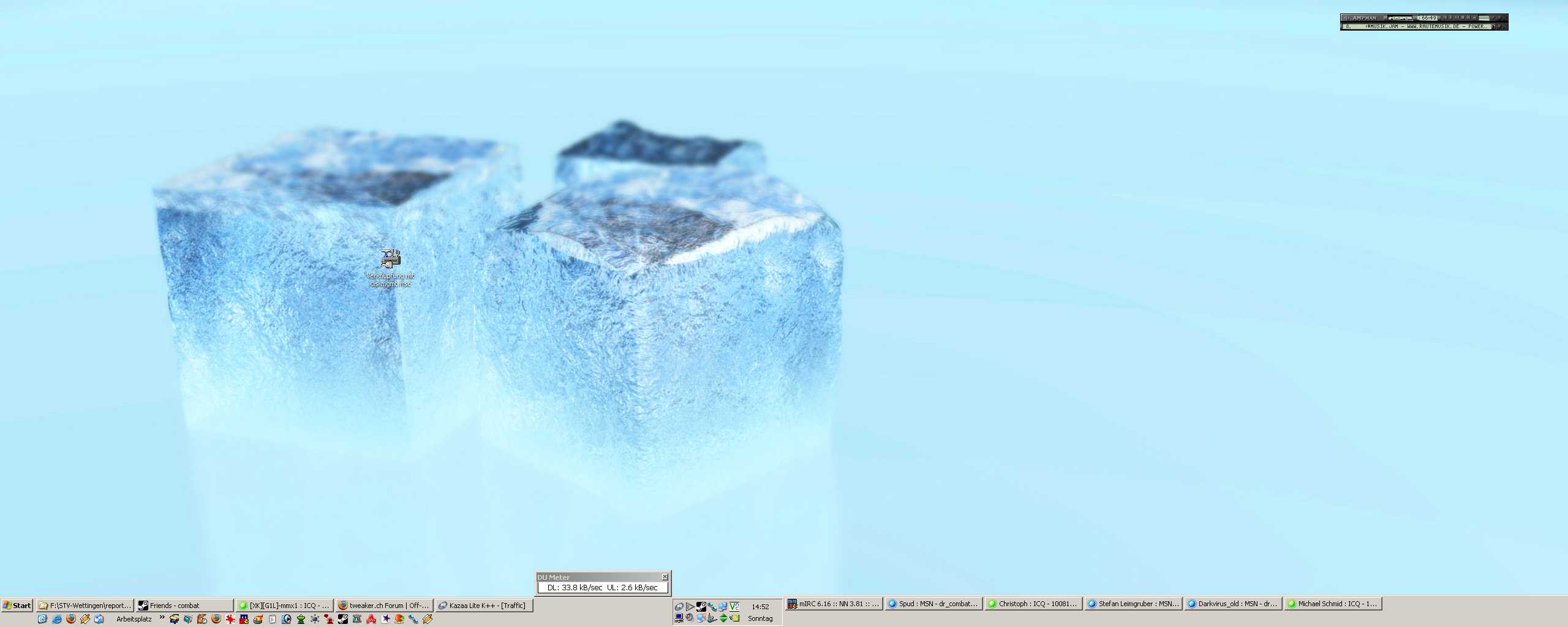Switch to tweaker.ch Forum Firefox window
Viewport: 1568px width, 627px height.
[x=384, y=606]
